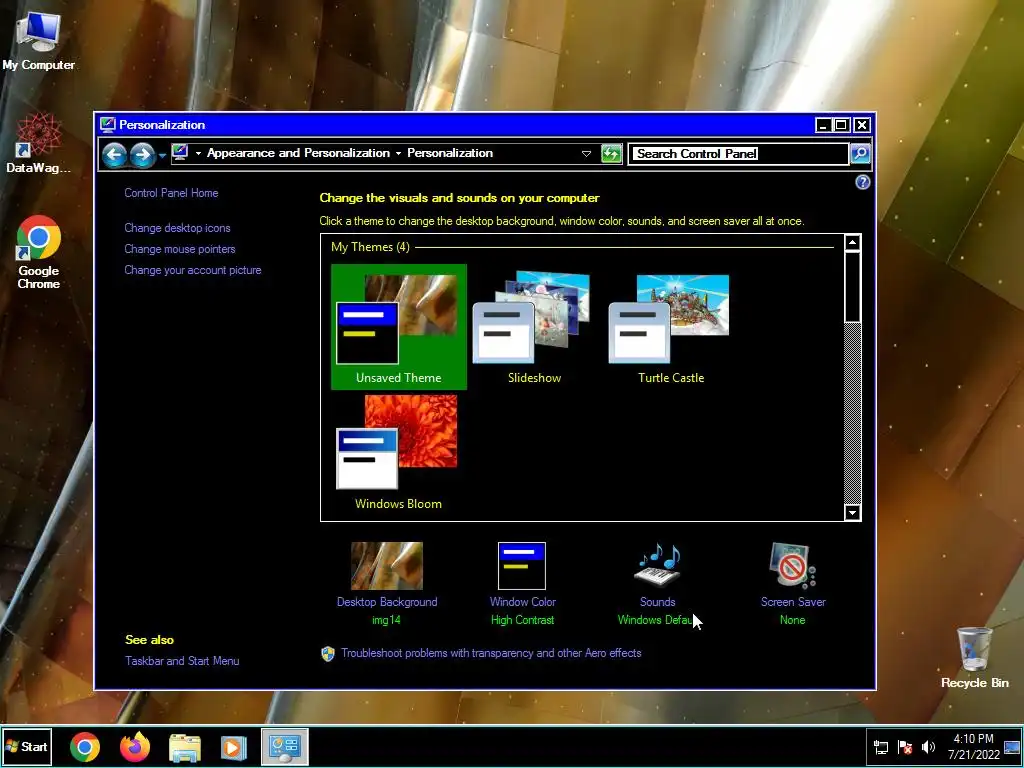Image resolution: width=1024 pixels, height=768 pixels.
Task: Apply the Turtle Castle theme
Action: pyautogui.click(x=671, y=327)
